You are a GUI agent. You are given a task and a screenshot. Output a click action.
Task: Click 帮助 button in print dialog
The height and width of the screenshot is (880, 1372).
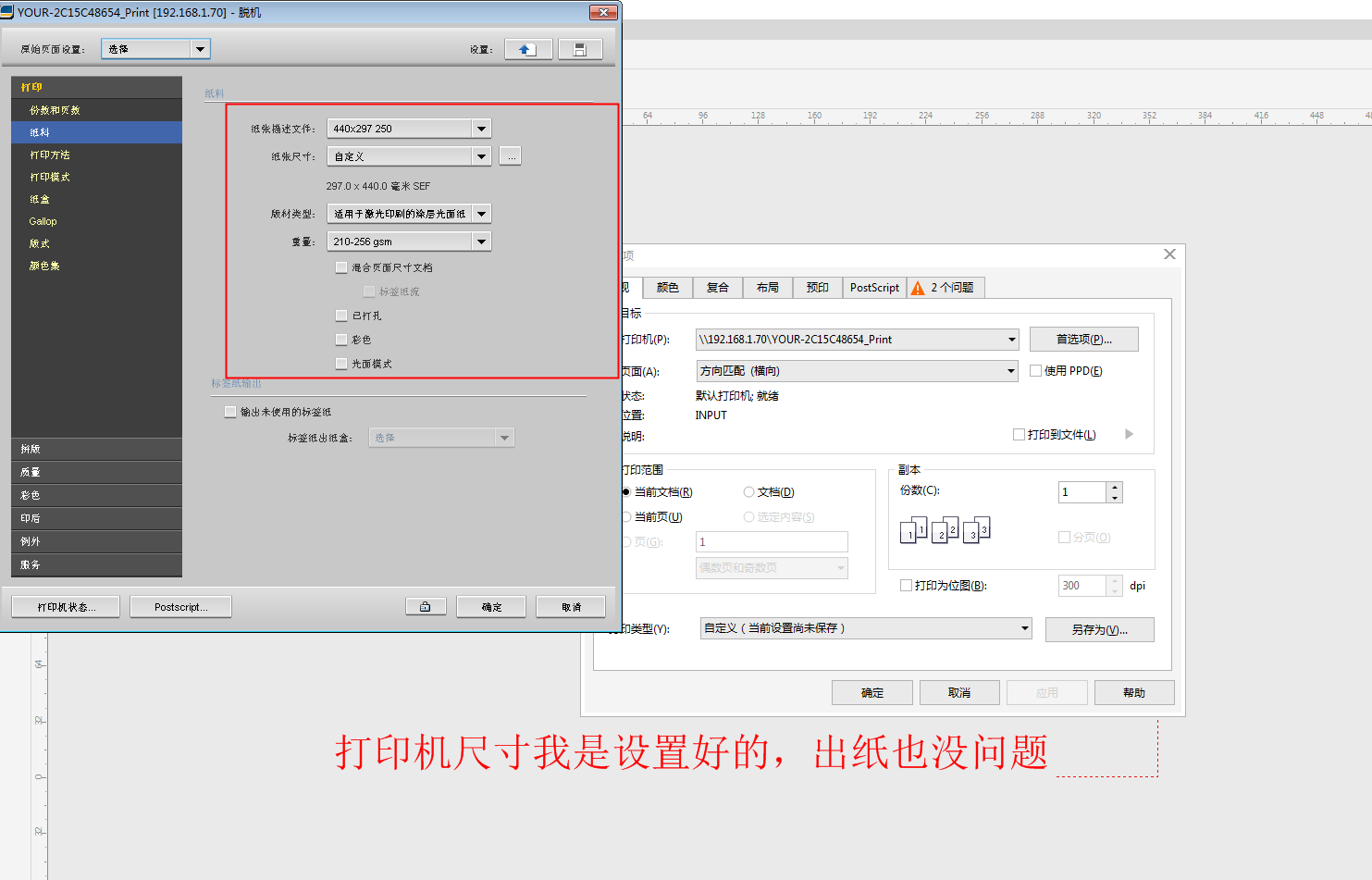click(1134, 693)
